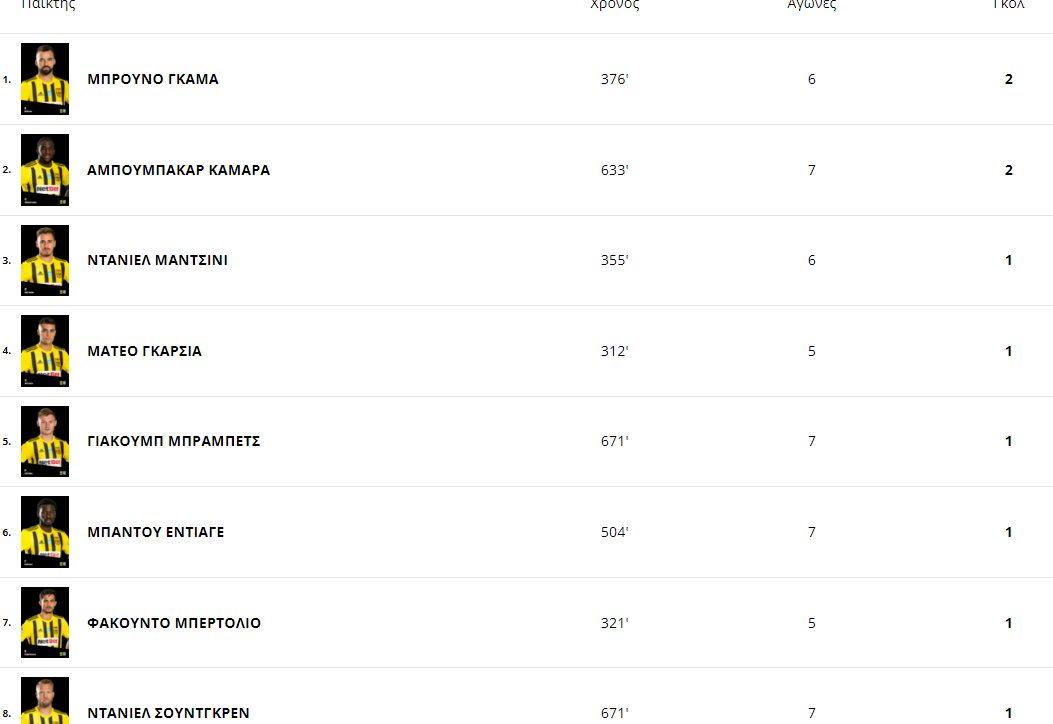Image resolution: width=1053 pixels, height=724 pixels.
Task: Open Ματέο Γκαρσία player photo
Action: click(45, 351)
